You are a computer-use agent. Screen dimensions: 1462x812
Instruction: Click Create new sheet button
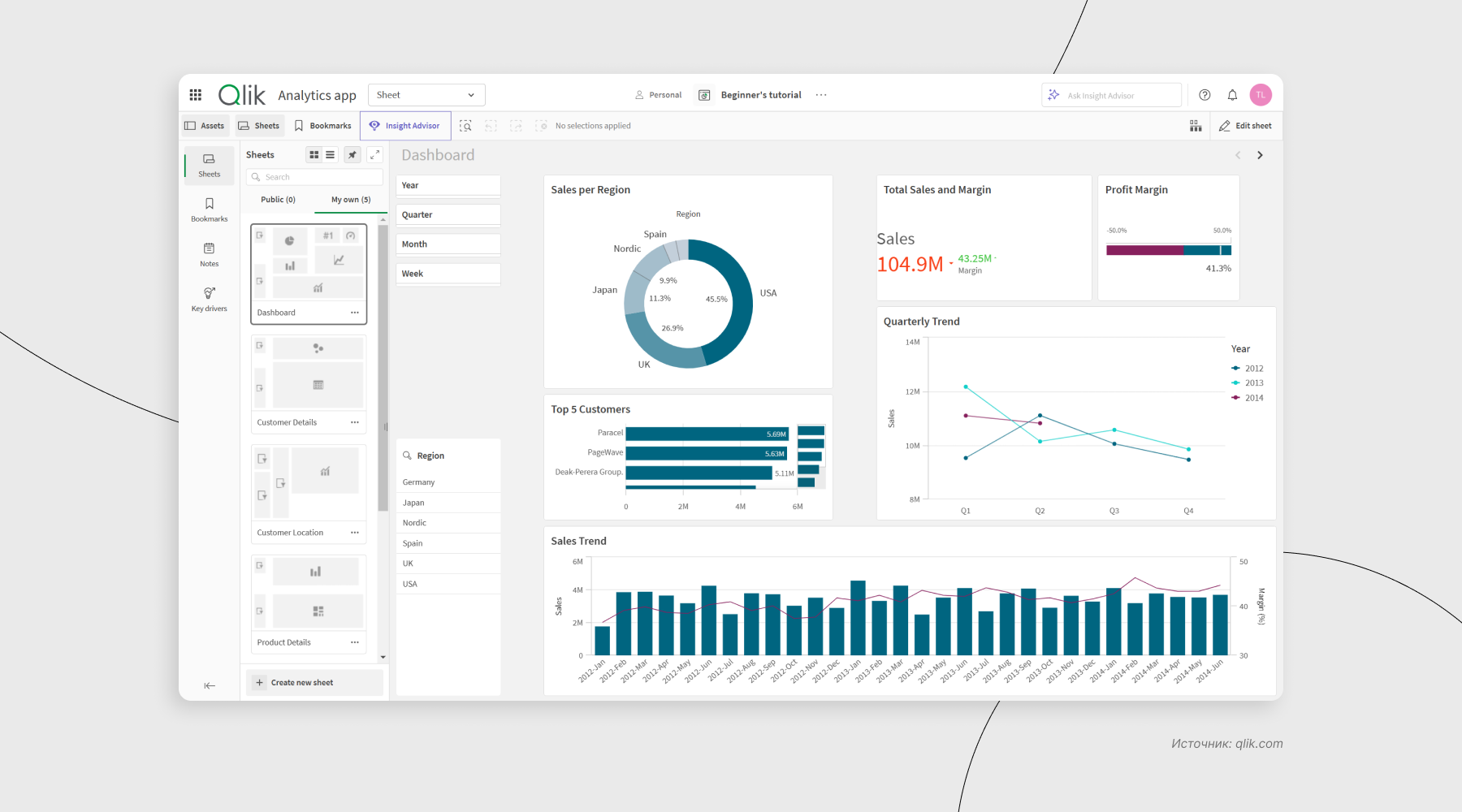point(314,683)
